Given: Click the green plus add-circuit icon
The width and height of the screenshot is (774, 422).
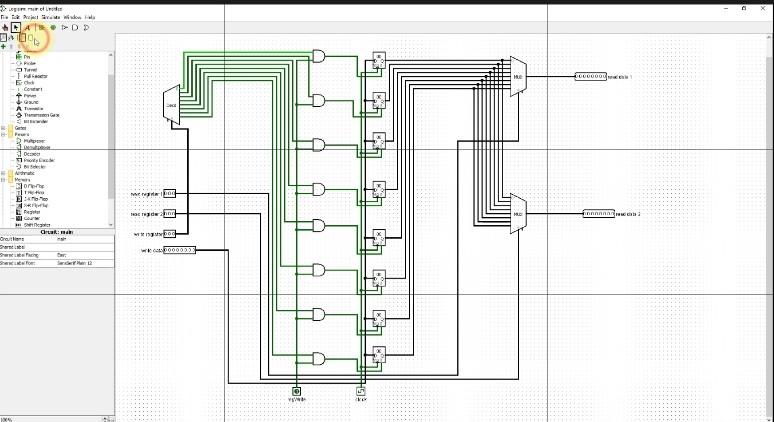Looking at the screenshot, I should tap(3, 46).
